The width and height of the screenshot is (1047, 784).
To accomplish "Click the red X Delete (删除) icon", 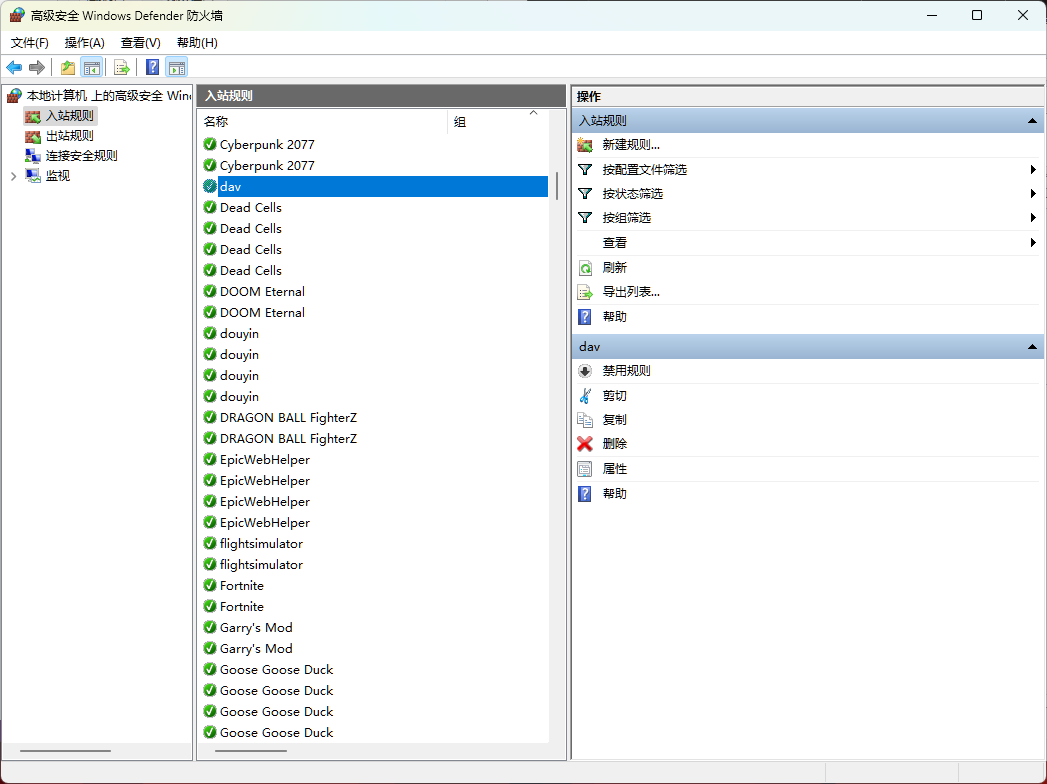I will coord(585,443).
